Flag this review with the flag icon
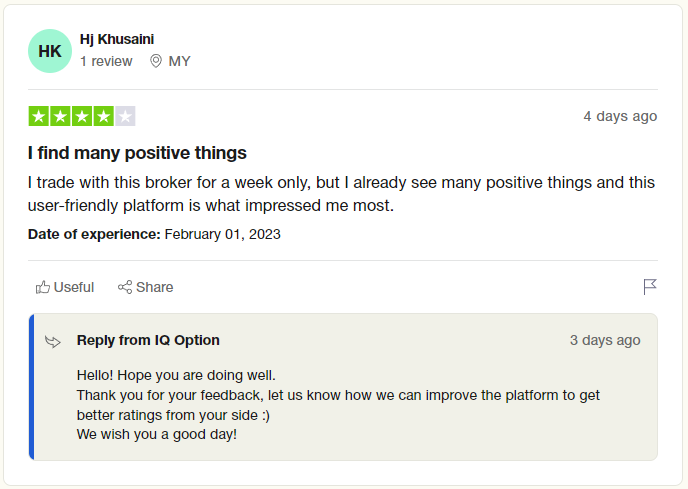688x489 pixels. click(650, 287)
